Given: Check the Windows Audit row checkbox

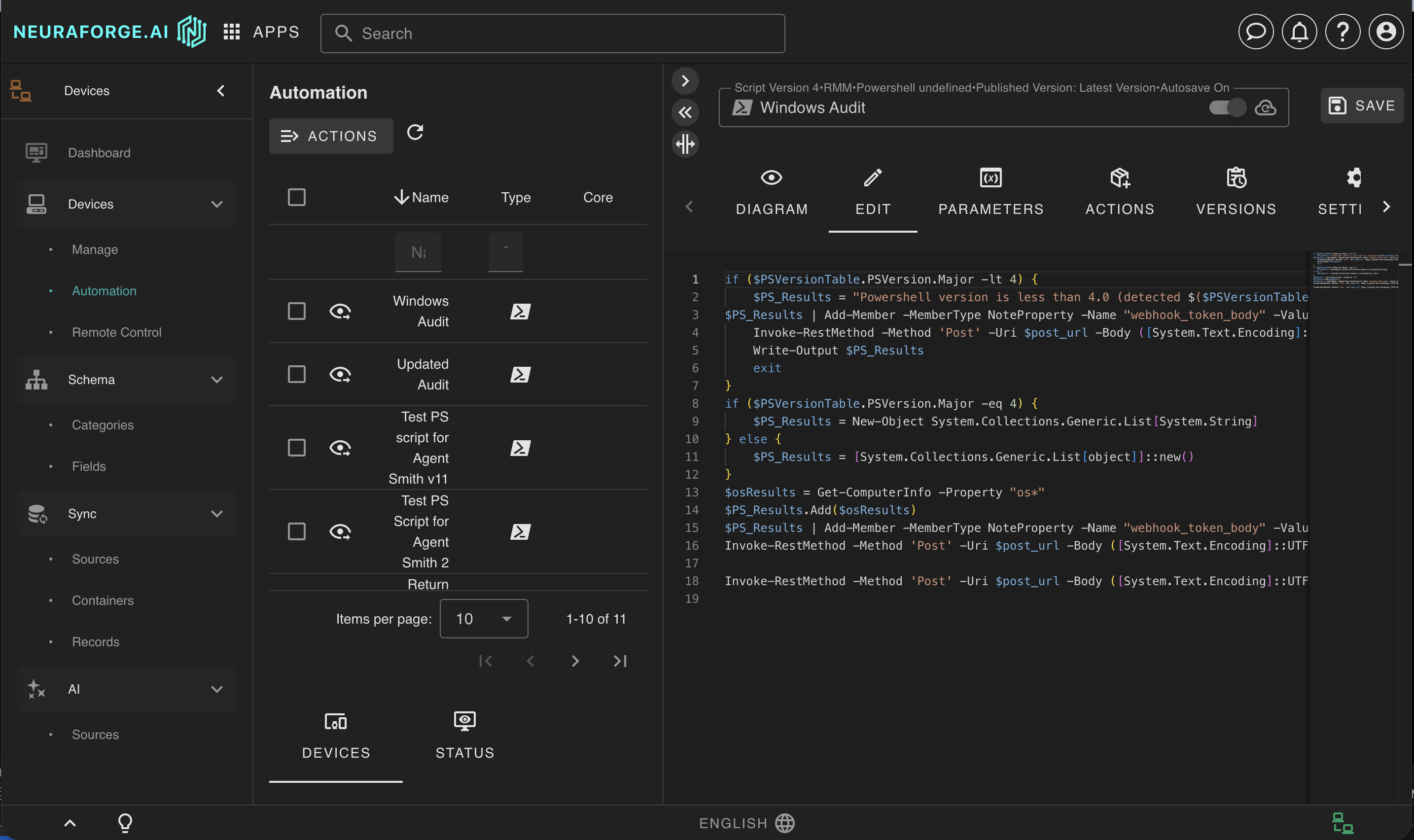Looking at the screenshot, I should pyautogui.click(x=297, y=311).
